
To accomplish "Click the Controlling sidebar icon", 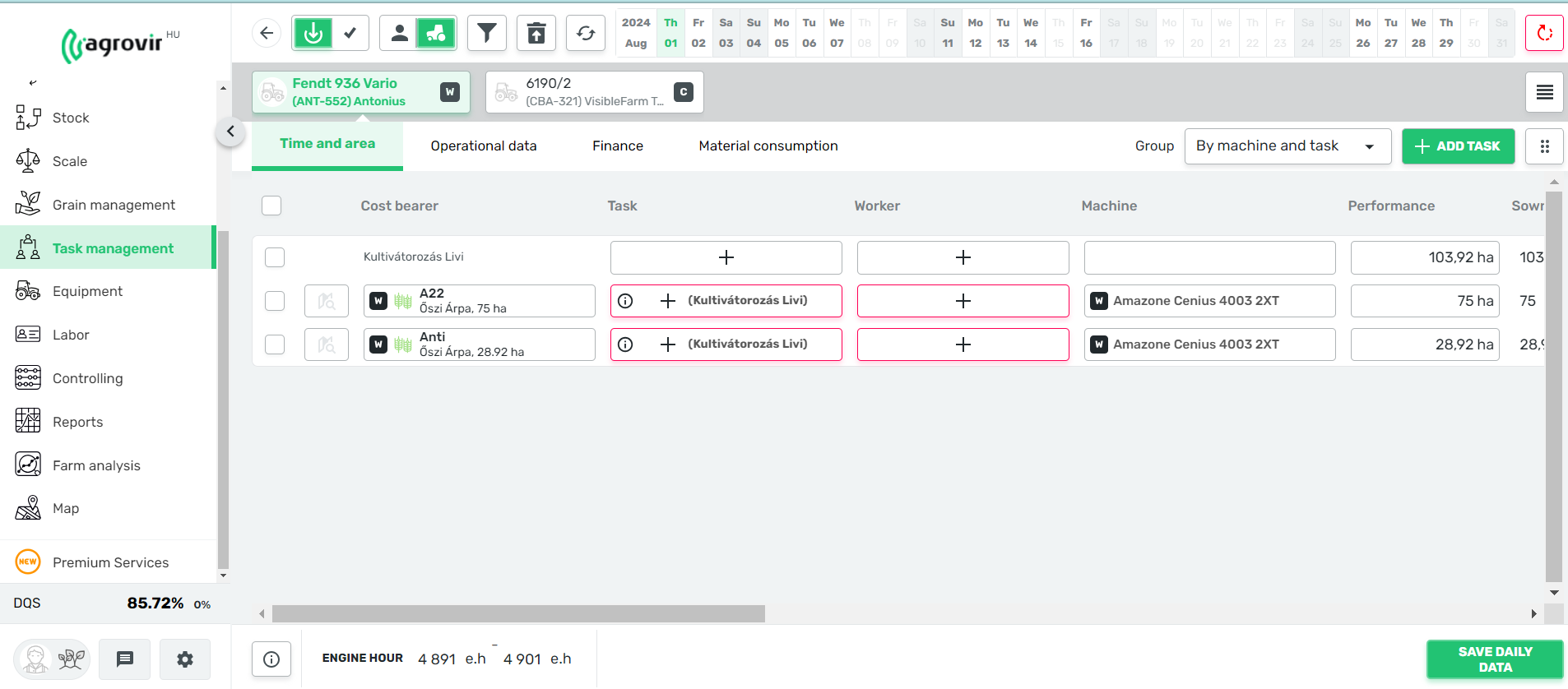I will [x=28, y=377].
